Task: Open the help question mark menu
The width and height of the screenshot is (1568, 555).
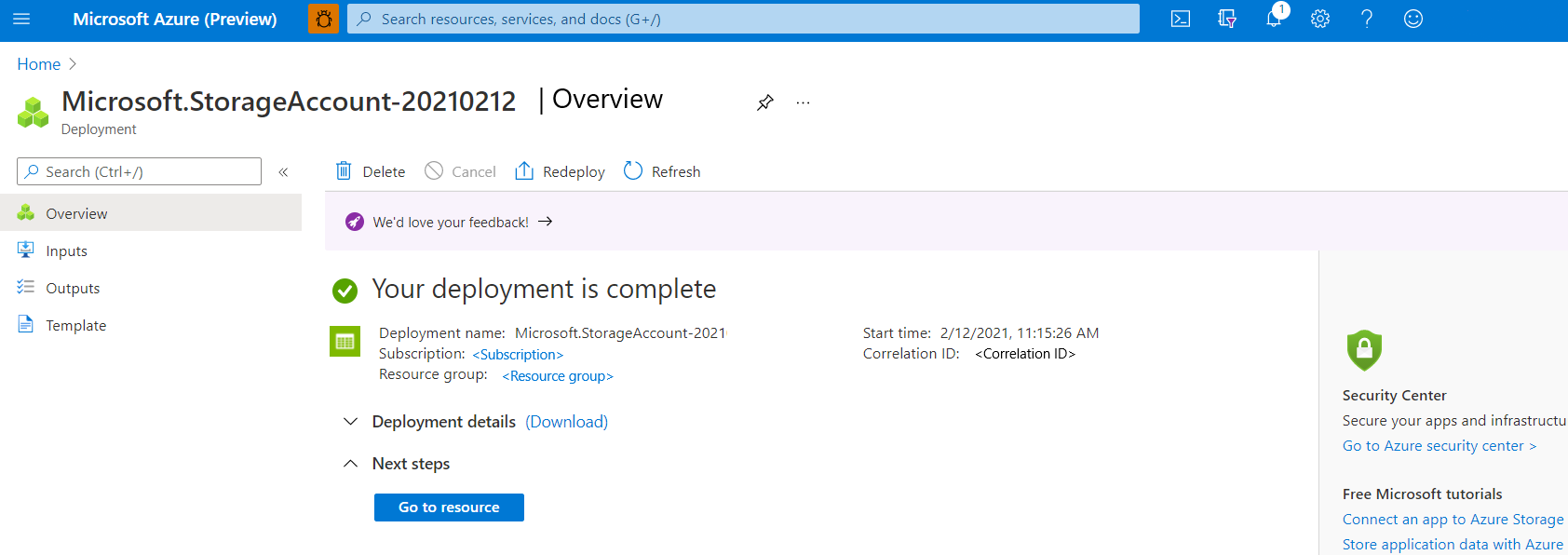Action: tap(1367, 19)
